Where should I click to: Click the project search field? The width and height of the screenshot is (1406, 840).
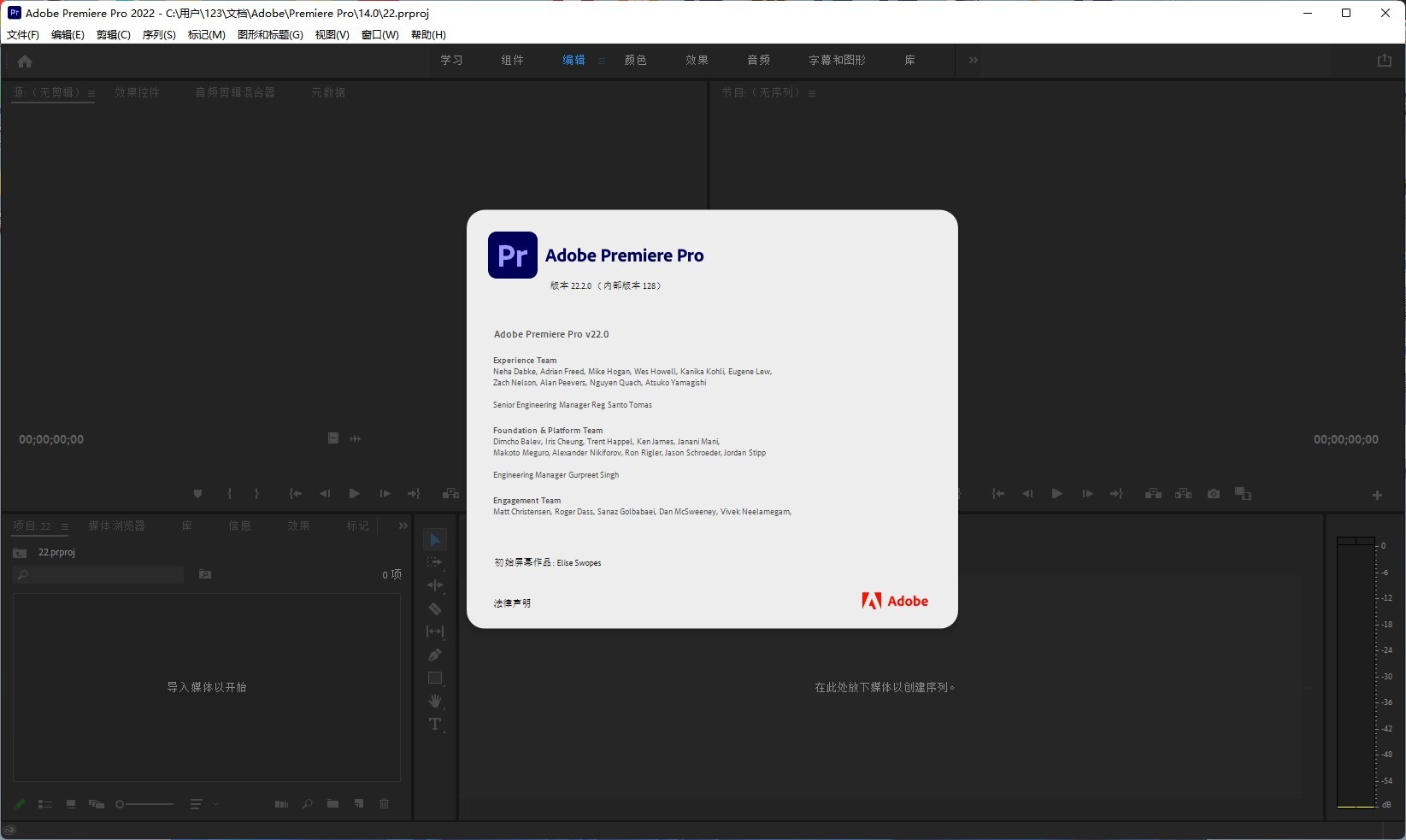coord(98,575)
